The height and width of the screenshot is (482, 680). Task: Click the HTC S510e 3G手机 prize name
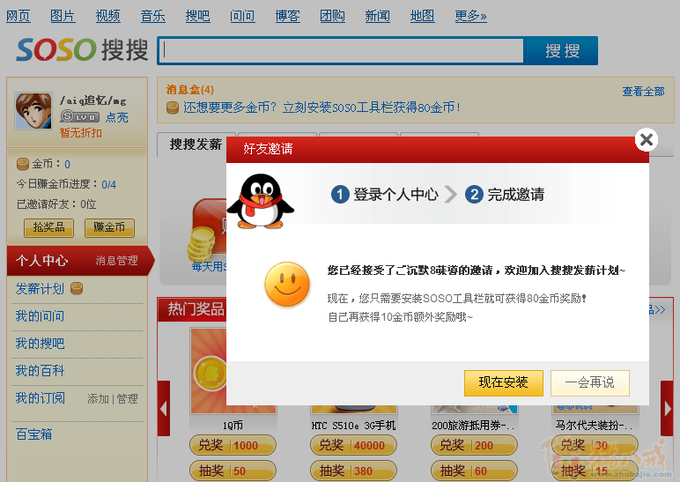pyautogui.click(x=353, y=426)
